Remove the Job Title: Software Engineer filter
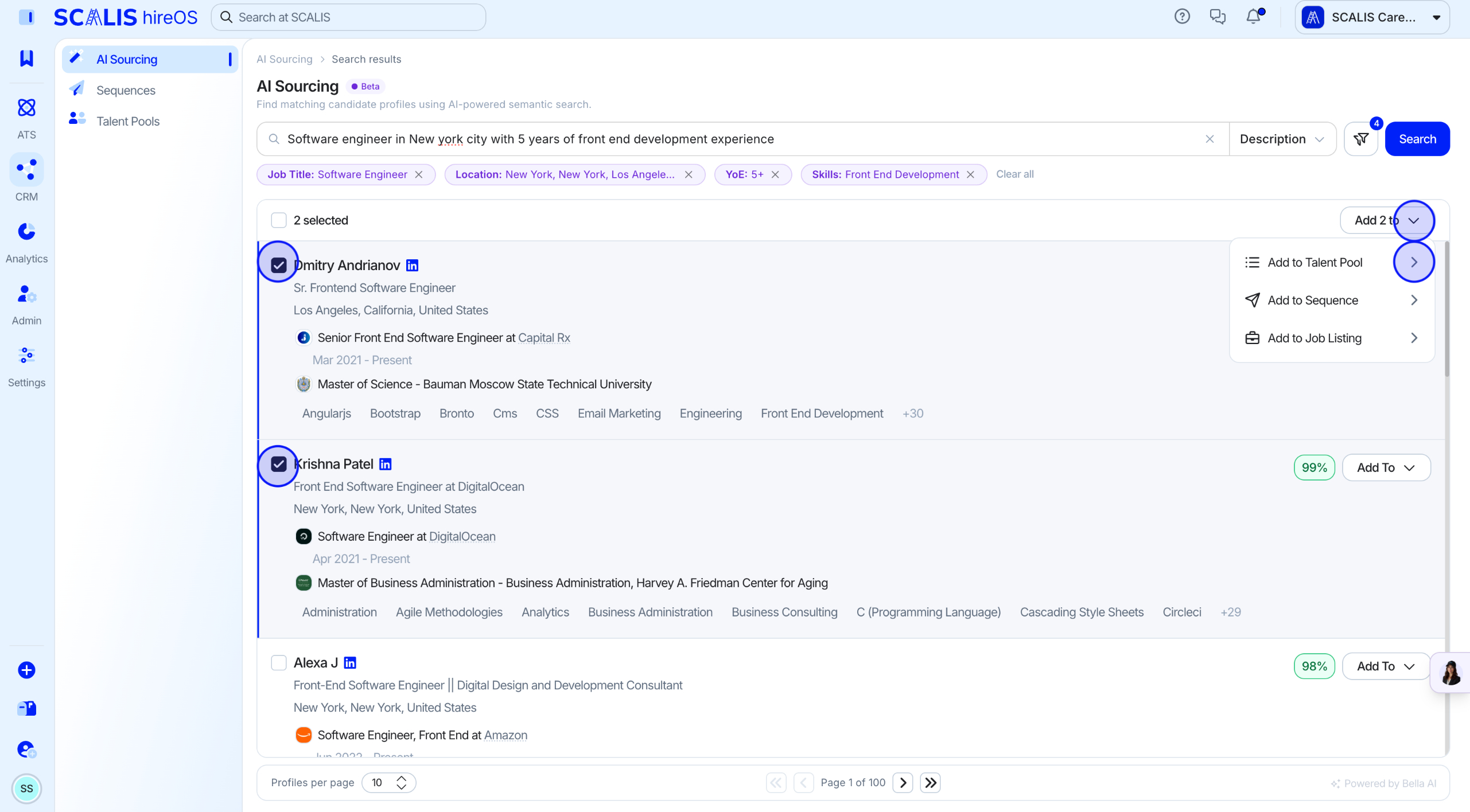The width and height of the screenshot is (1470, 812). click(419, 174)
